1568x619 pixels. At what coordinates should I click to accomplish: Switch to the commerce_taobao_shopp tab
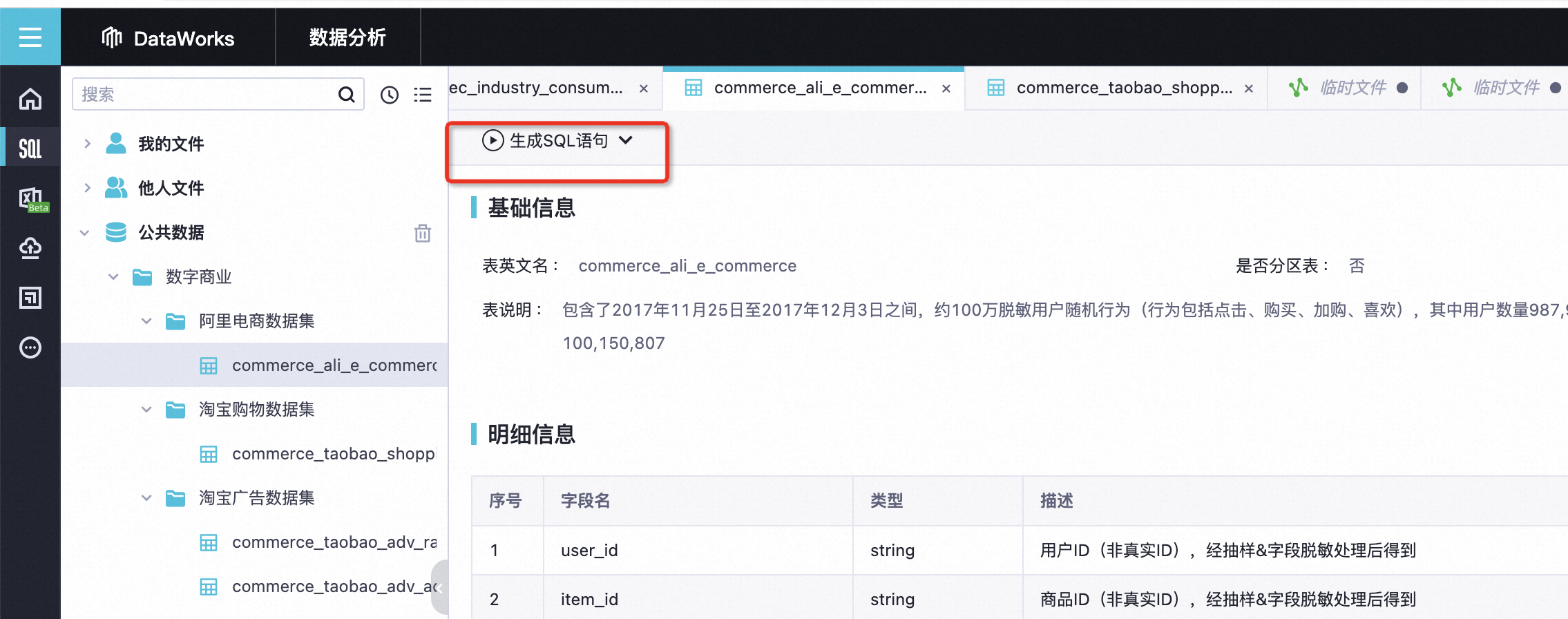(1116, 88)
